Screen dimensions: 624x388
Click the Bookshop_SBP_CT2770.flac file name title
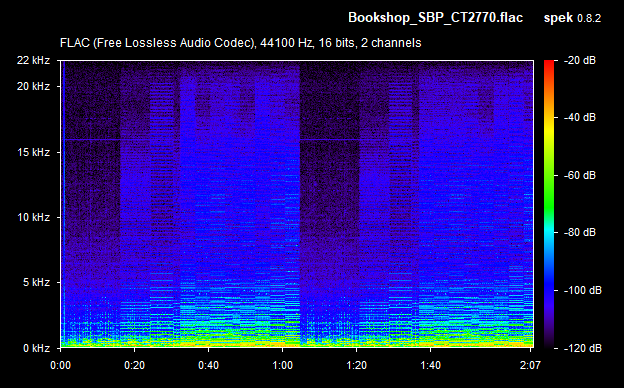pos(435,18)
